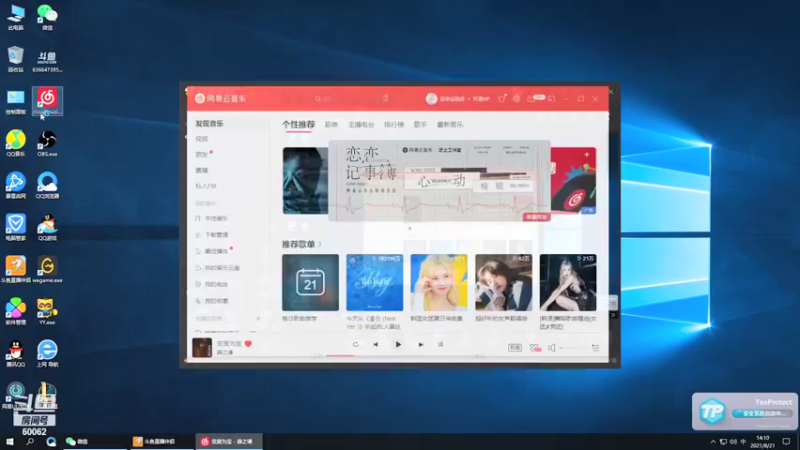Click song title in player bar
The height and width of the screenshot is (450, 800).
point(229,344)
